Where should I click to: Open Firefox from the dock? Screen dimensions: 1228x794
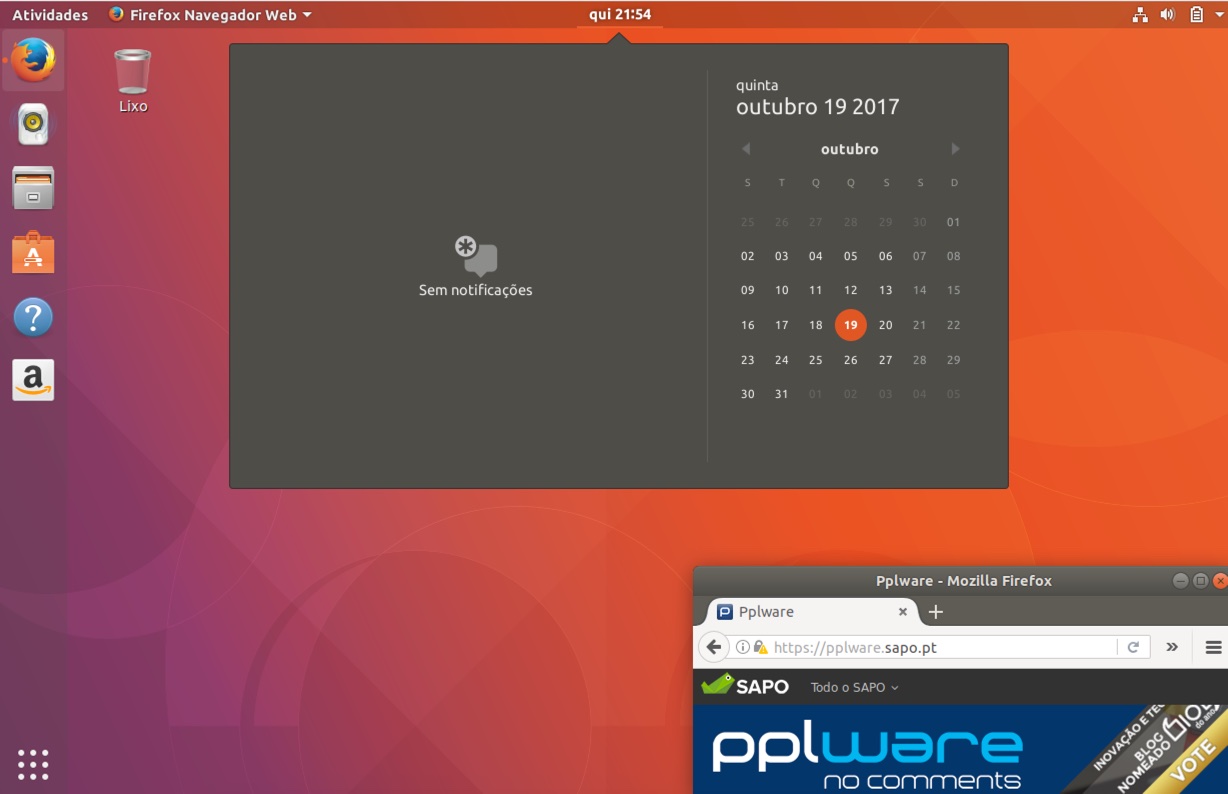33,61
